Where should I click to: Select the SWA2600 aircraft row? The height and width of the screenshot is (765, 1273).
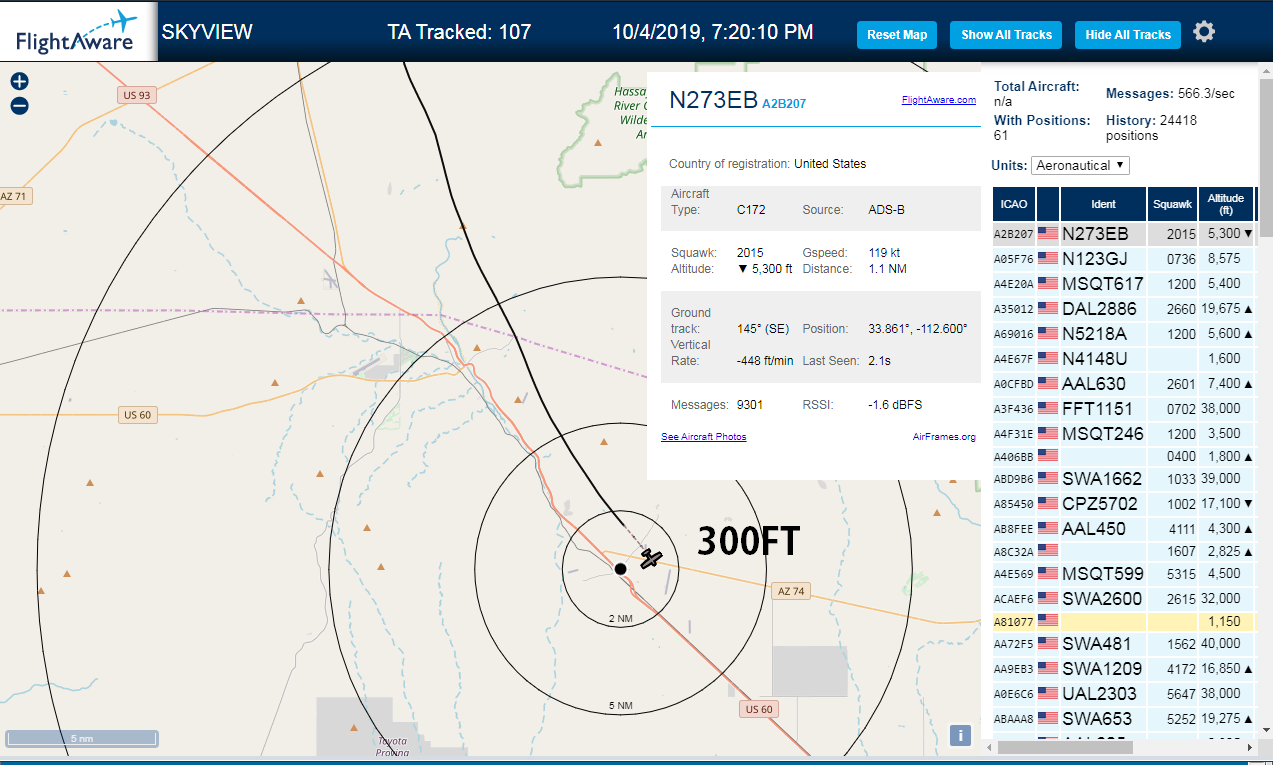[x=1124, y=599]
